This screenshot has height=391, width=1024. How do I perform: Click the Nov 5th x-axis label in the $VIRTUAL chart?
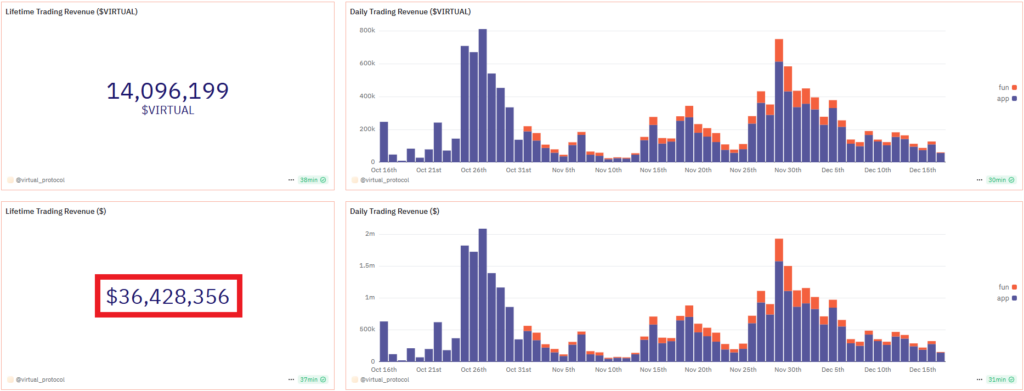tap(563, 170)
